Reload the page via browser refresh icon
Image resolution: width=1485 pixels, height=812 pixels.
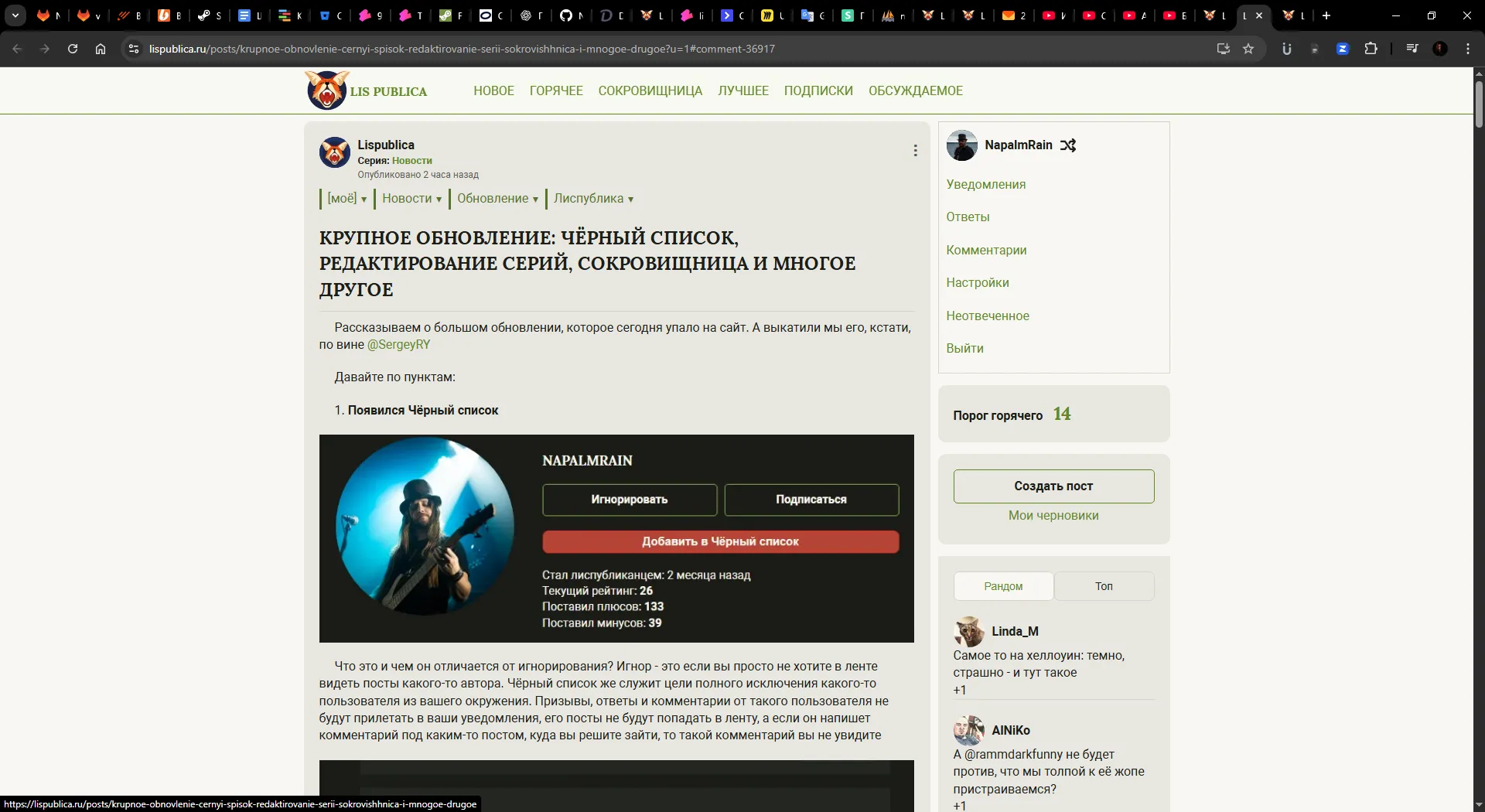point(73,49)
